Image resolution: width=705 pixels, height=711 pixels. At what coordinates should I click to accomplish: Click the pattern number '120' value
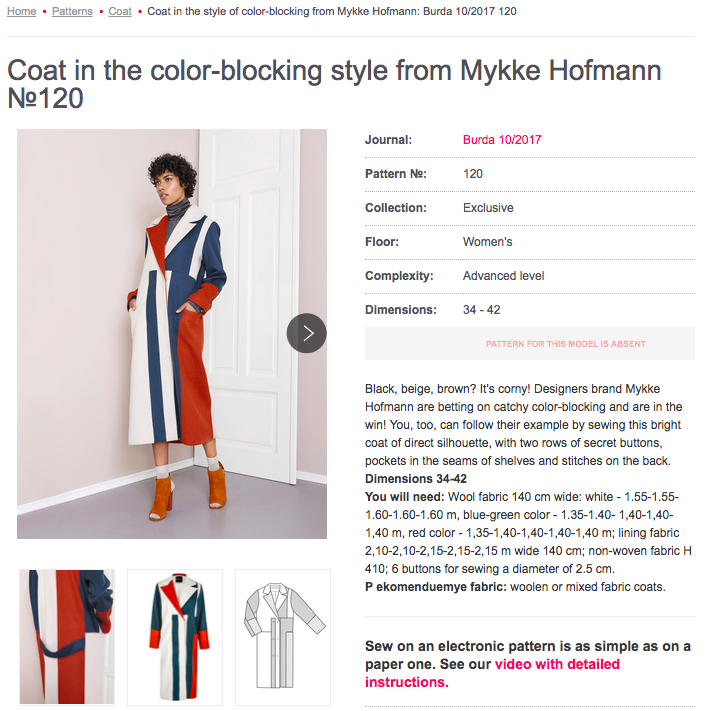coord(473,174)
